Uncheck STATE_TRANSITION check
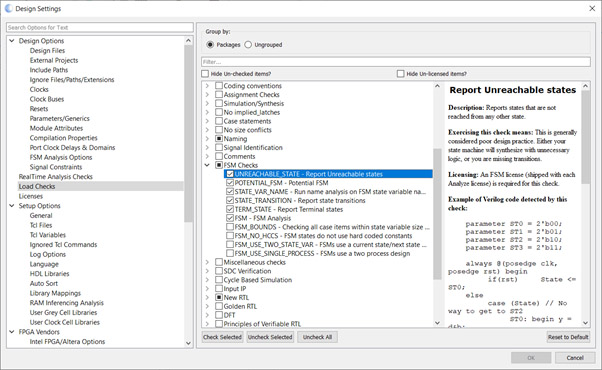The height and width of the screenshot is (370, 602). point(230,200)
